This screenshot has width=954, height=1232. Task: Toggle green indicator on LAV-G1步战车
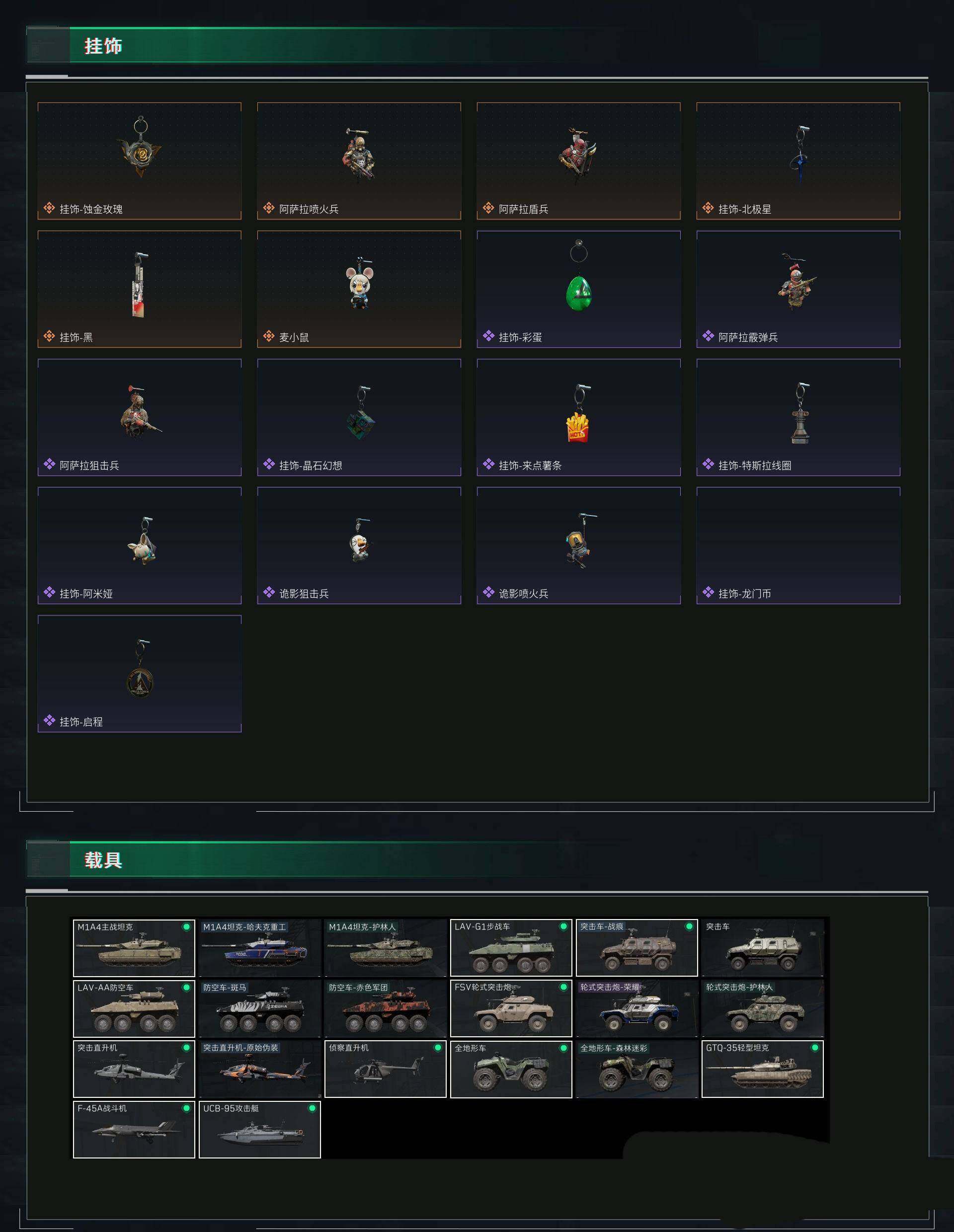coord(563,926)
